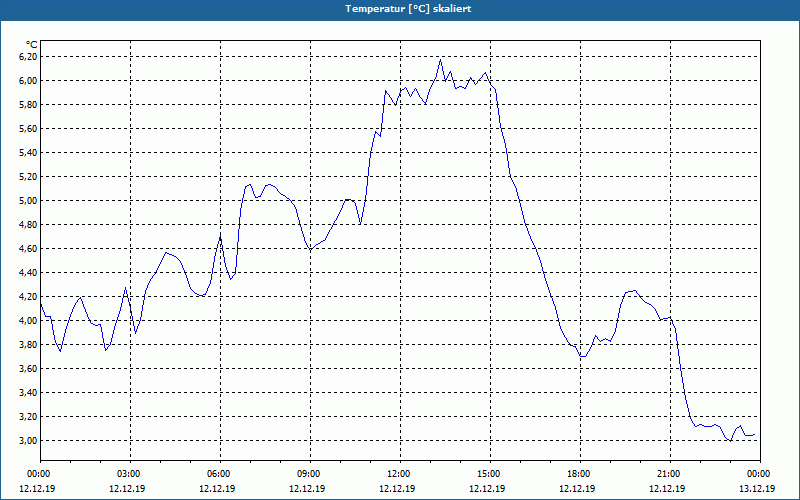Select the 12.12.19 date under 09:00
Screen dimensions: 800x500
[307, 488]
